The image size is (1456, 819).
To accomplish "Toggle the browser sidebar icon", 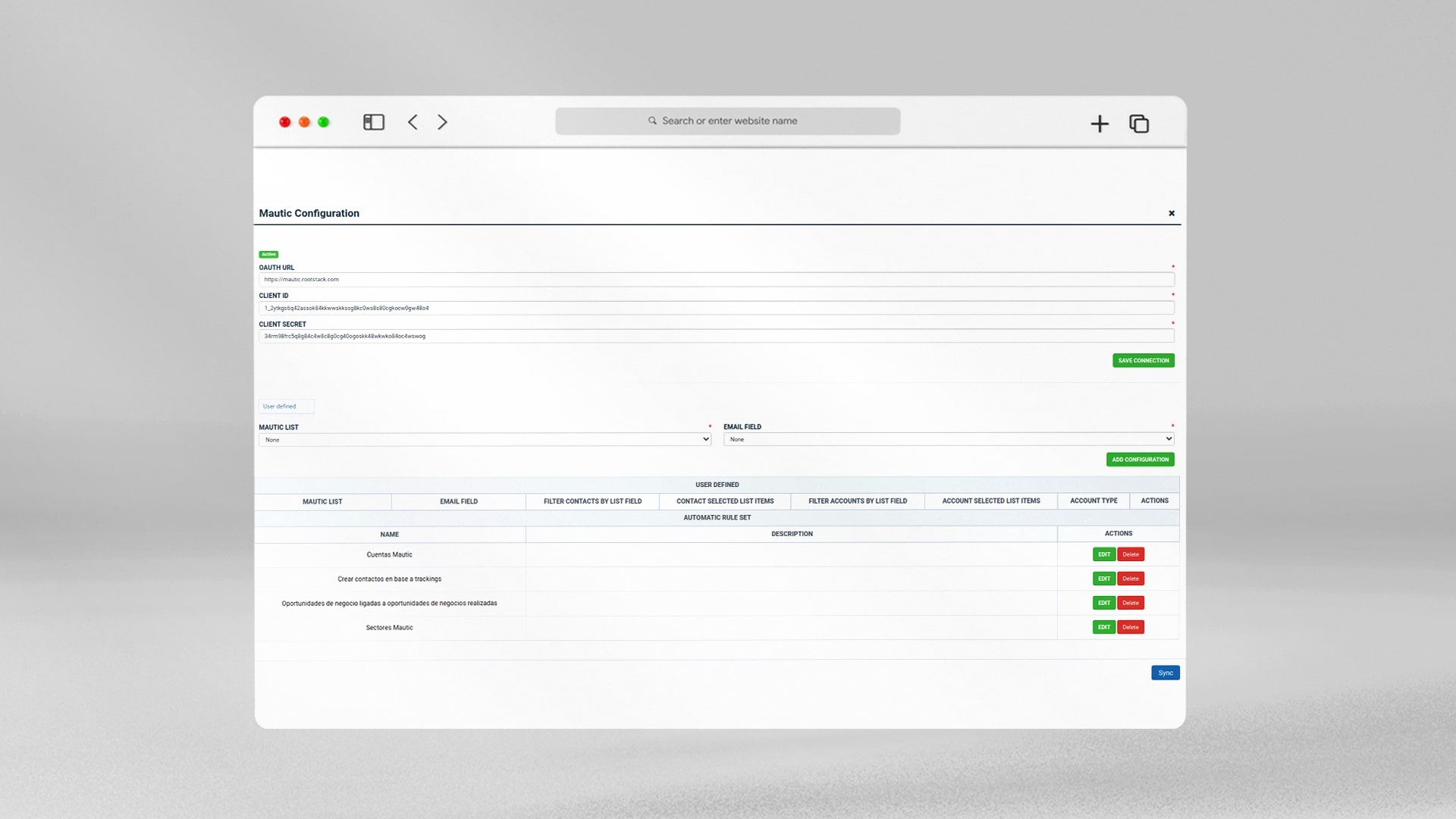I will pyautogui.click(x=374, y=122).
